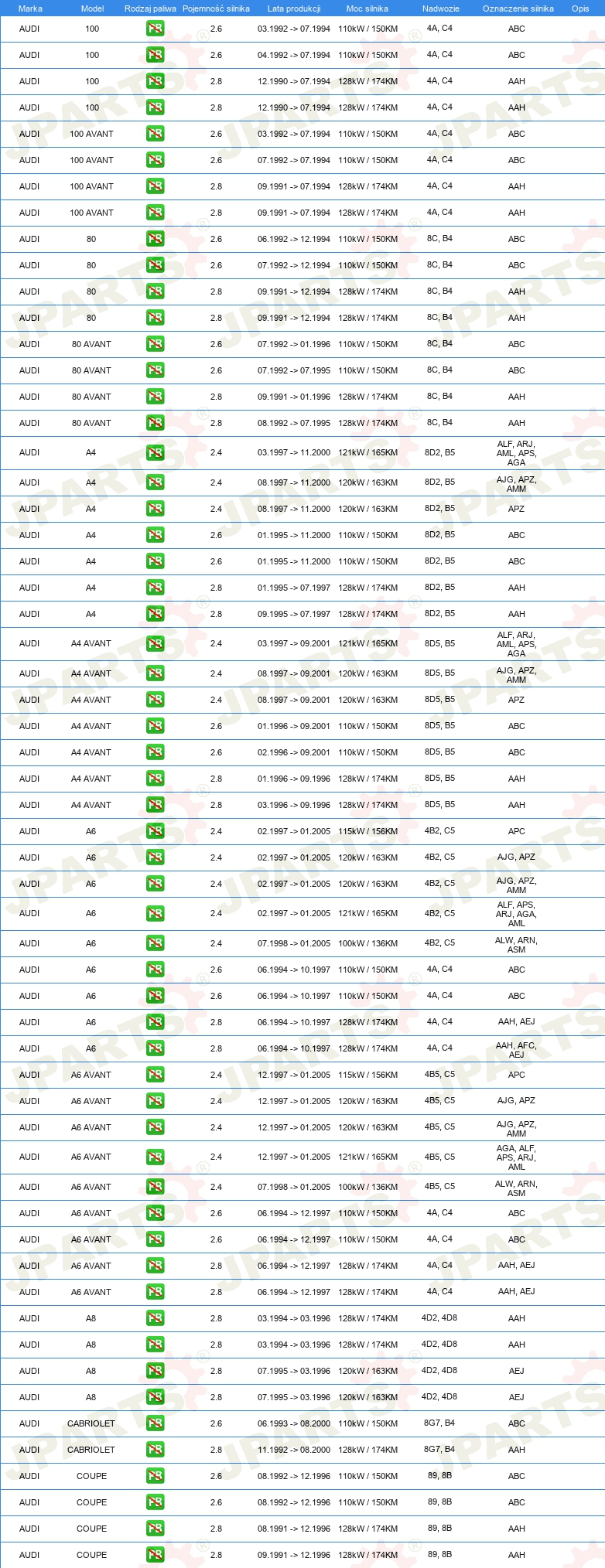This screenshot has height=1568, width=605.
Task: Click fuel icon in 100 AVANT 03.1992 row
Action: (x=155, y=134)
